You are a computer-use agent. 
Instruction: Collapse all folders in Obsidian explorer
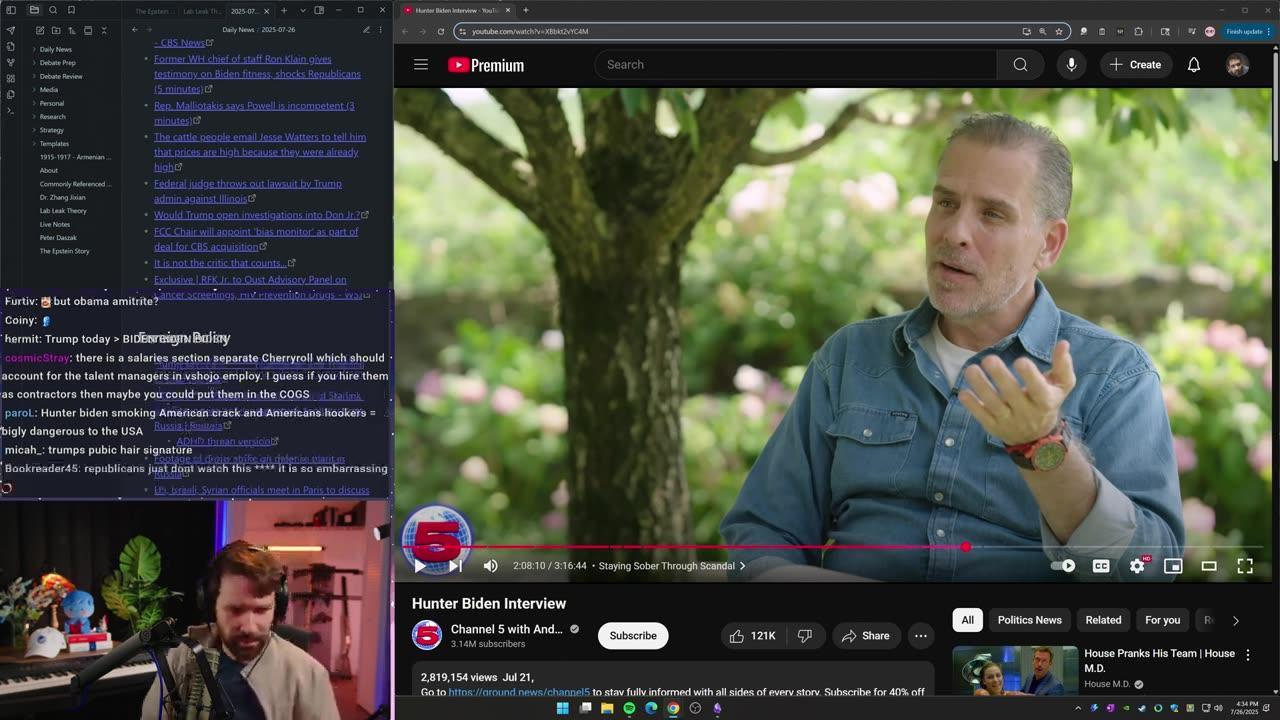point(104,31)
